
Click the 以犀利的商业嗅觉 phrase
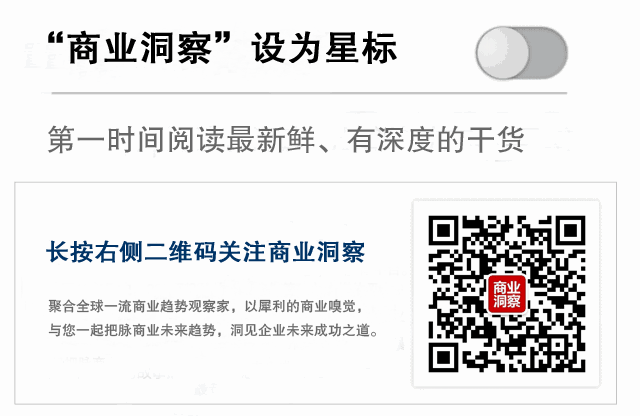[x=300, y=306]
